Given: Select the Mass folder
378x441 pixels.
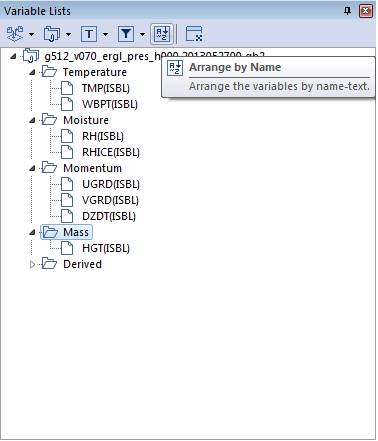Looking at the screenshot, I should point(76,232).
